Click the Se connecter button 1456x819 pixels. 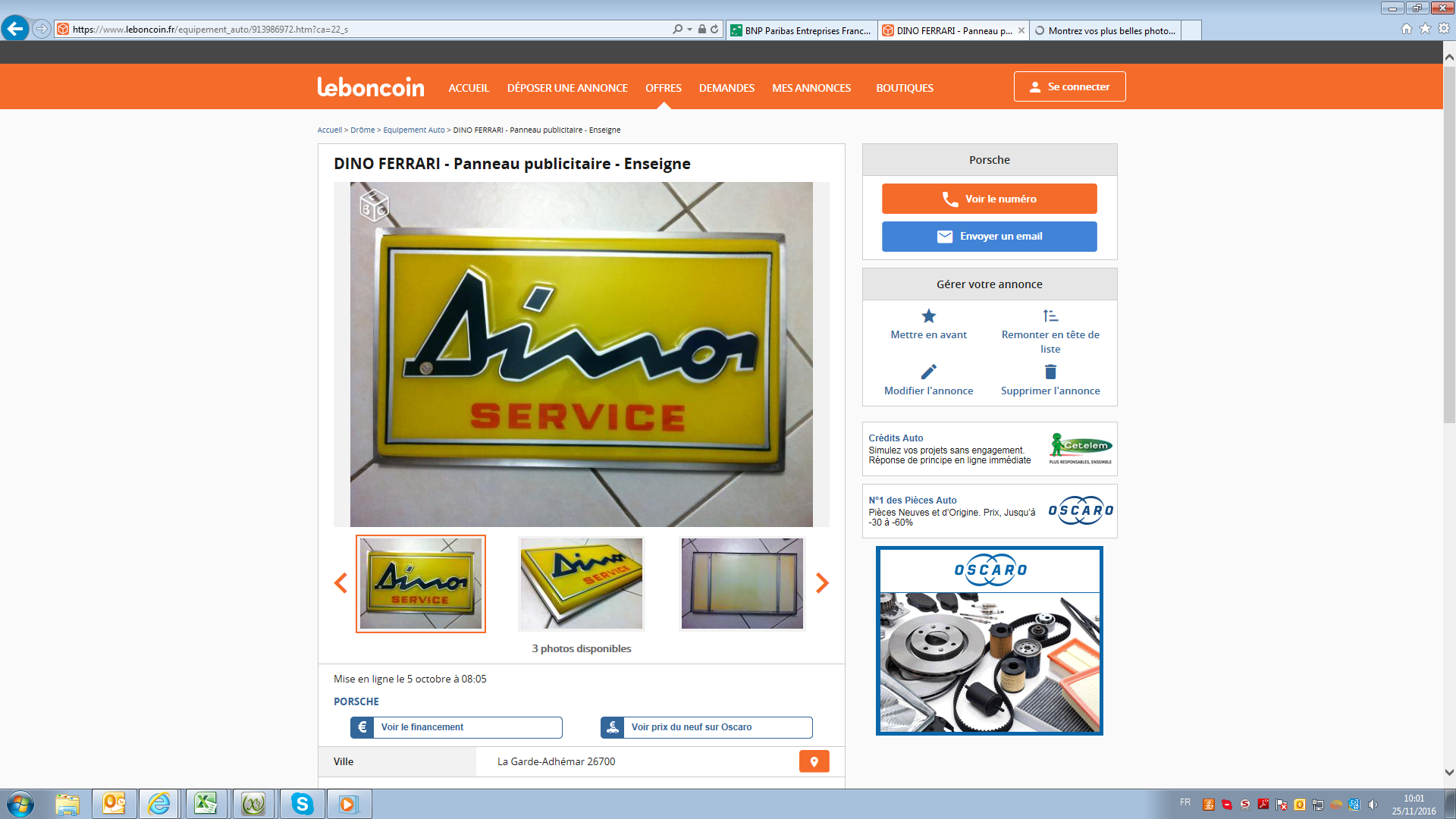[1069, 86]
